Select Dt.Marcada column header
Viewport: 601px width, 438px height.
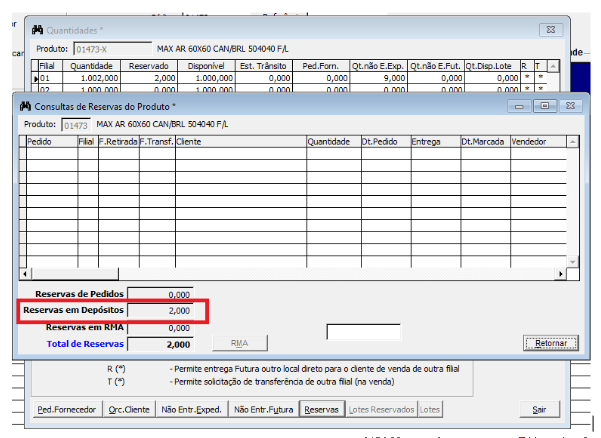(x=485, y=142)
